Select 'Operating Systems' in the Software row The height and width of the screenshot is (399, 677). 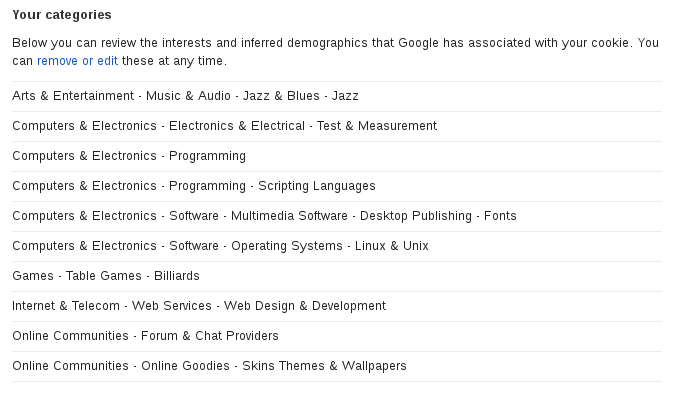coord(287,246)
